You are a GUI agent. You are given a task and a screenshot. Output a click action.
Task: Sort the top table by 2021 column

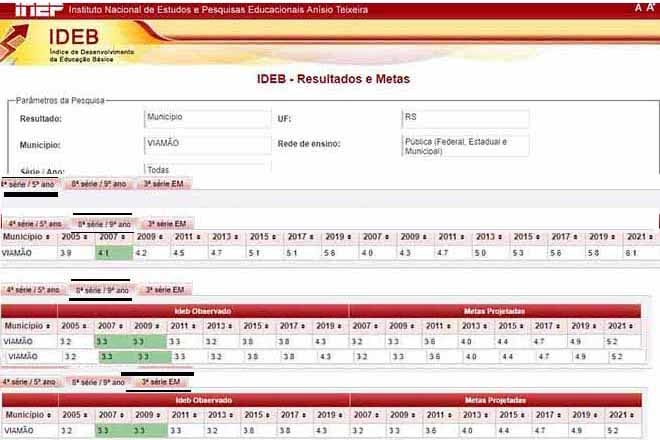coord(633,237)
